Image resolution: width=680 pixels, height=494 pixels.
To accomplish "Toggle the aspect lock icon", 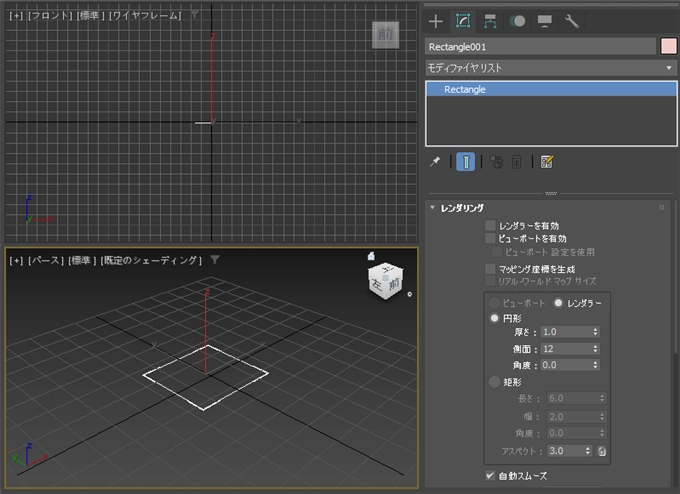I will 602,451.
